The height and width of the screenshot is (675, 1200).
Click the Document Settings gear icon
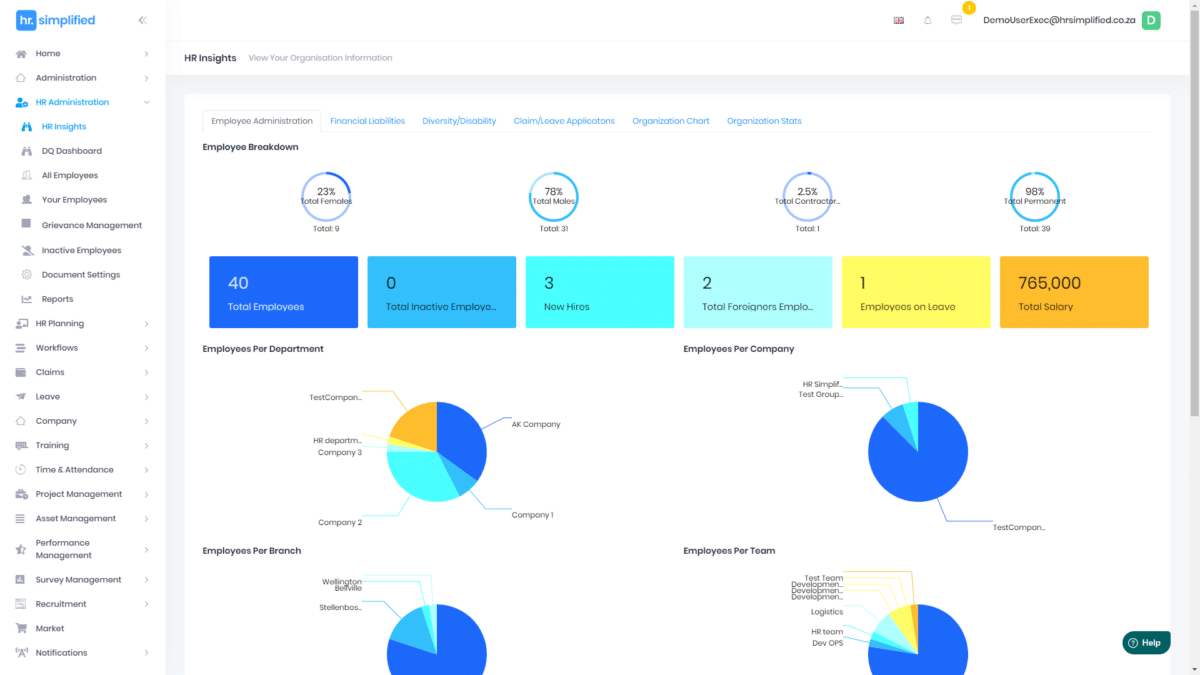27,274
